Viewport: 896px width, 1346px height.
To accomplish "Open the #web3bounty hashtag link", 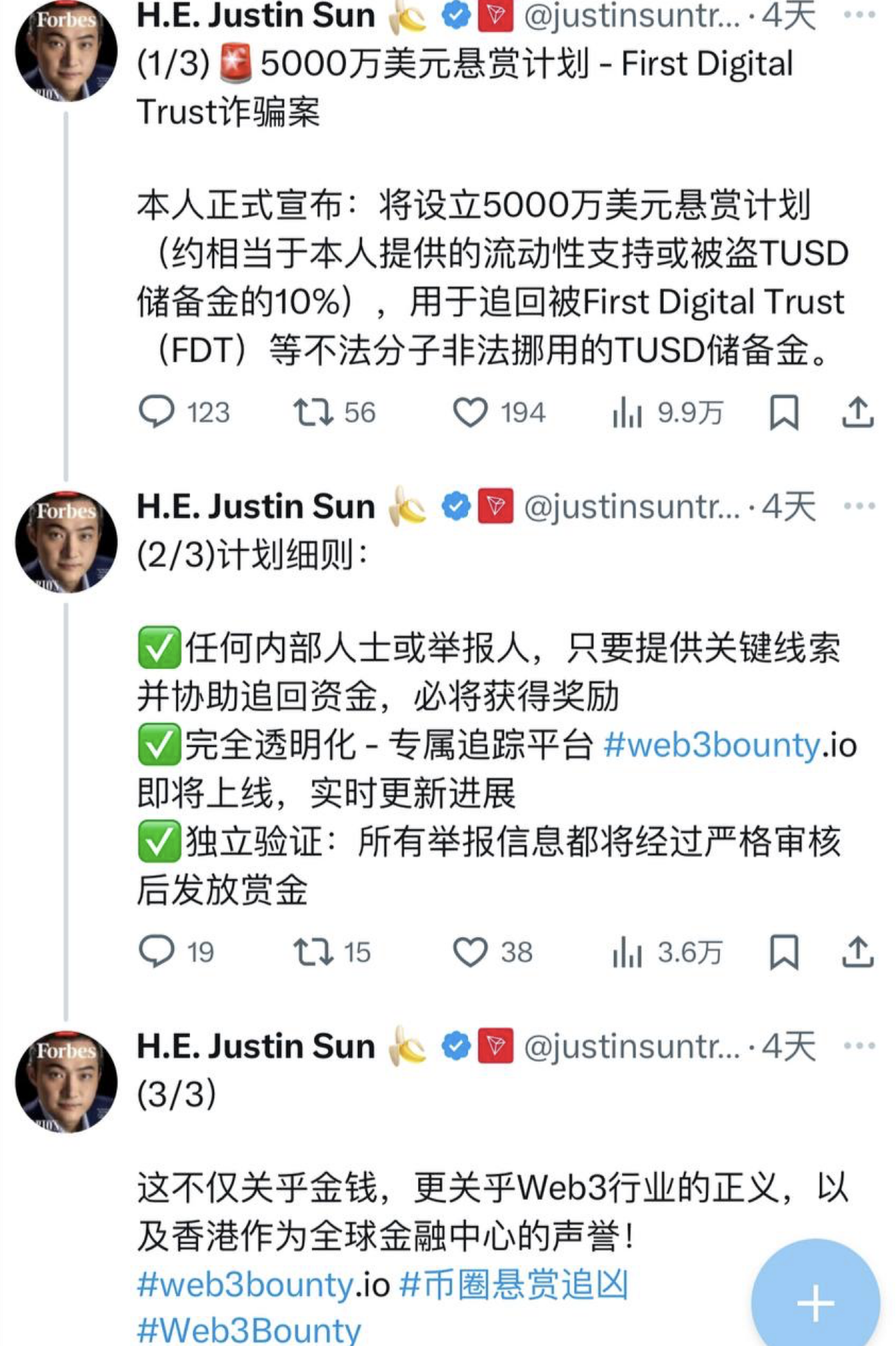I will 712,747.
